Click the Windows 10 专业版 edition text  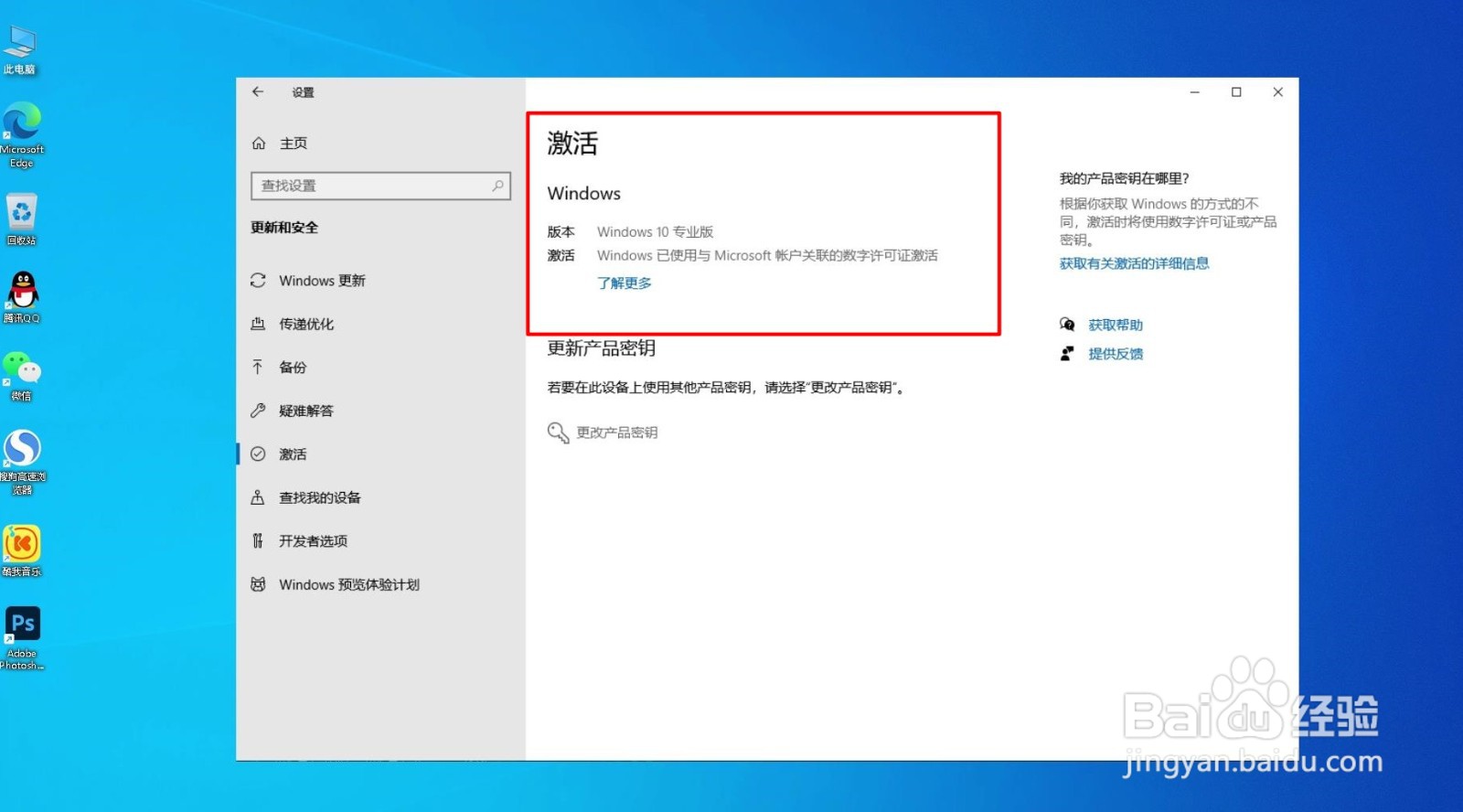[x=656, y=232]
